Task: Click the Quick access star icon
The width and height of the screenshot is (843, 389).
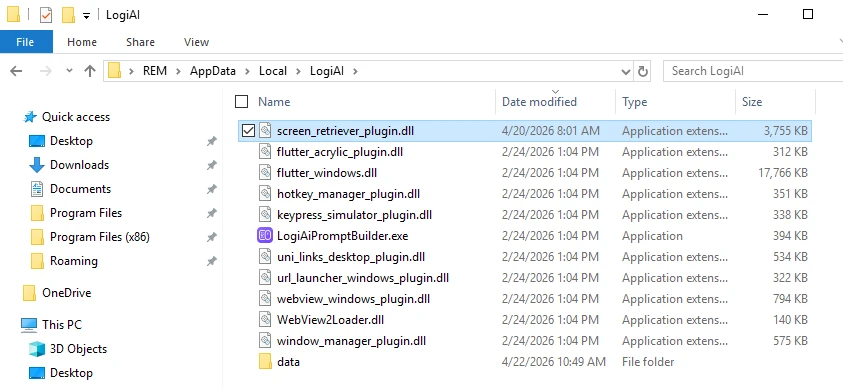Action: pos(31,117)
